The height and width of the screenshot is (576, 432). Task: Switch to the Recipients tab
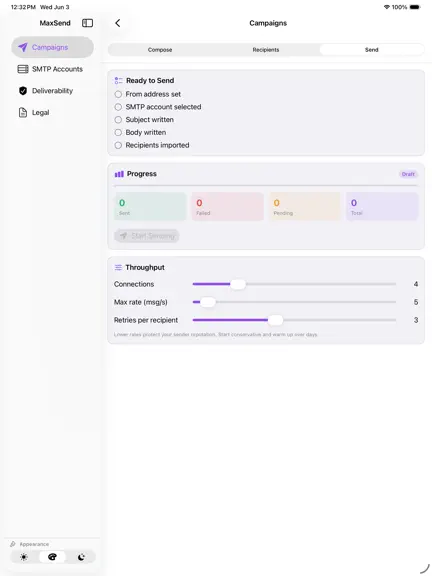tap(266, 50)
